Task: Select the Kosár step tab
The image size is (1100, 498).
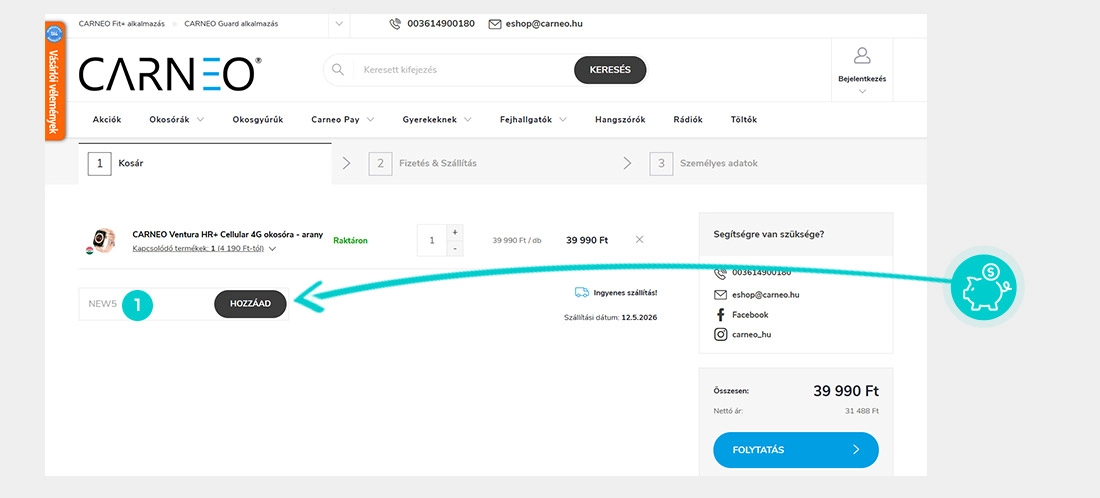Action: tap(205, 163)
